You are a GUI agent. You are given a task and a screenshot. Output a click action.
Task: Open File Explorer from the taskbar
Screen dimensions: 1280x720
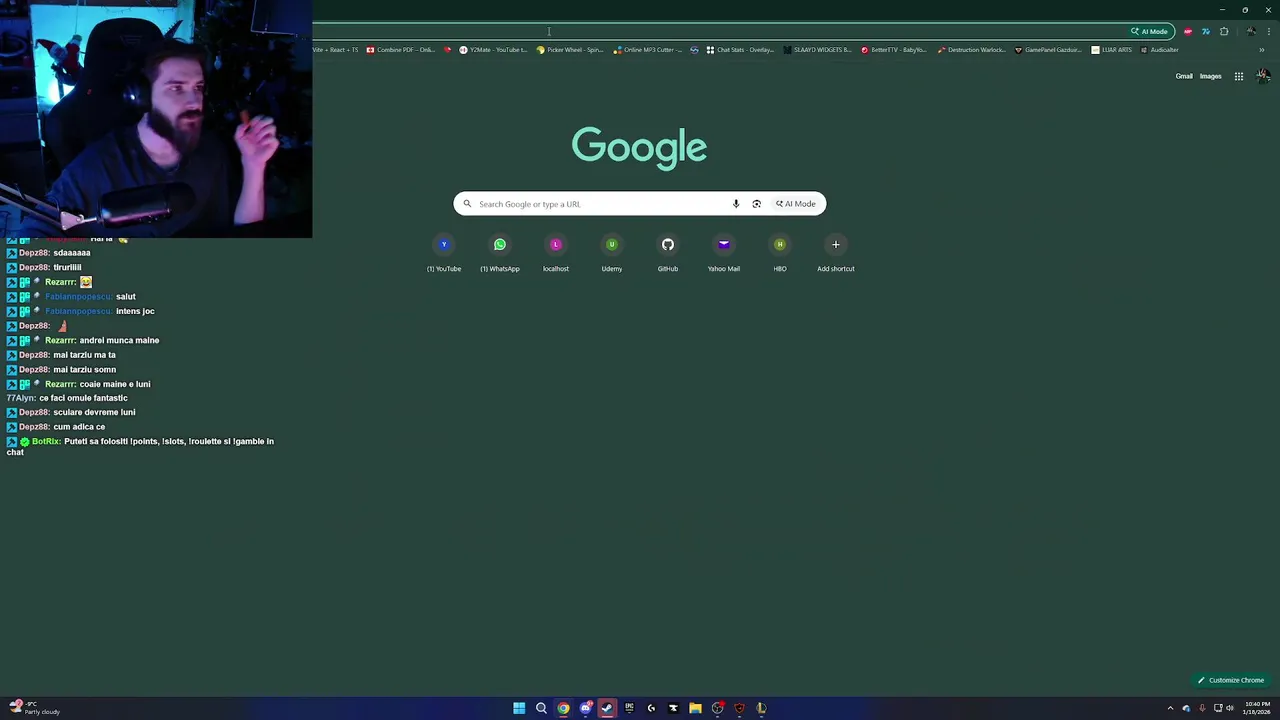tap(695, 708)
